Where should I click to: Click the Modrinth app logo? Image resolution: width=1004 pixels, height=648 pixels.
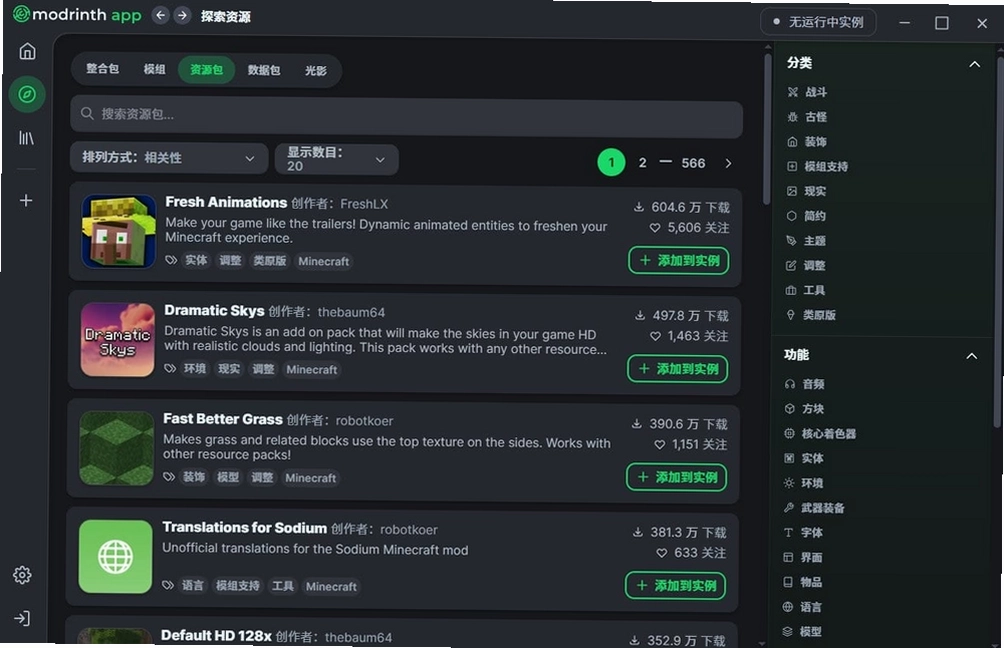click(77, 15)
